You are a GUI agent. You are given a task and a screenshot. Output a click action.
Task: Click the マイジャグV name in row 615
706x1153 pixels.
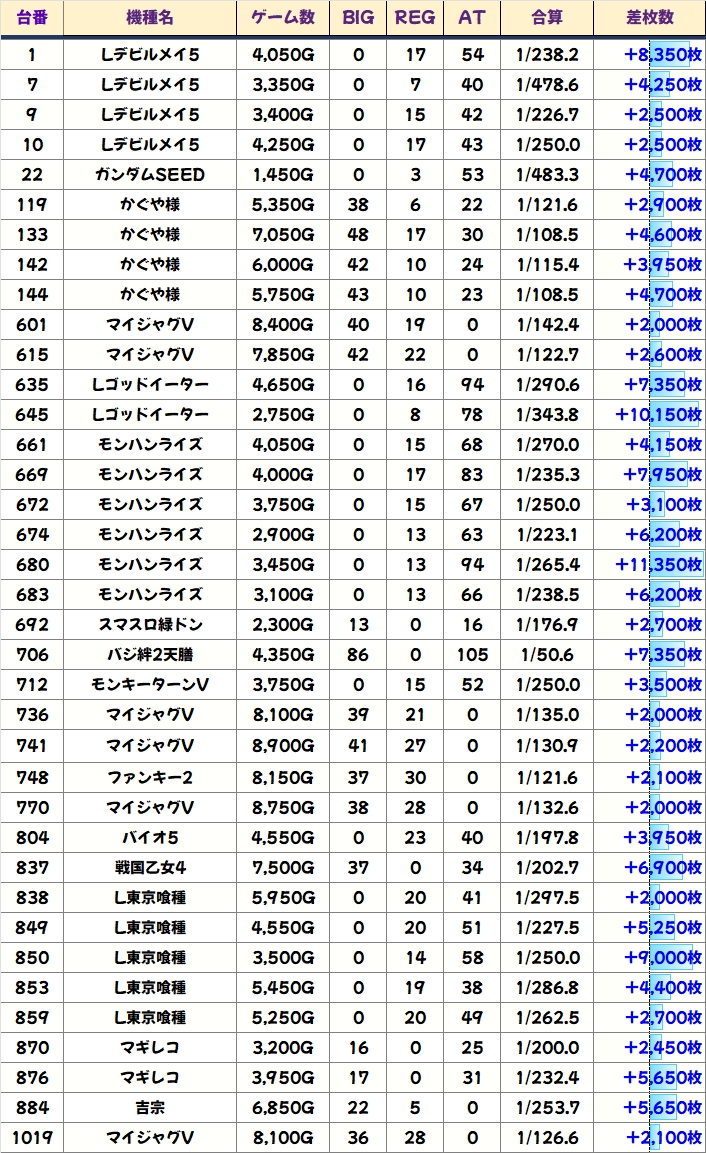(150, 354)
